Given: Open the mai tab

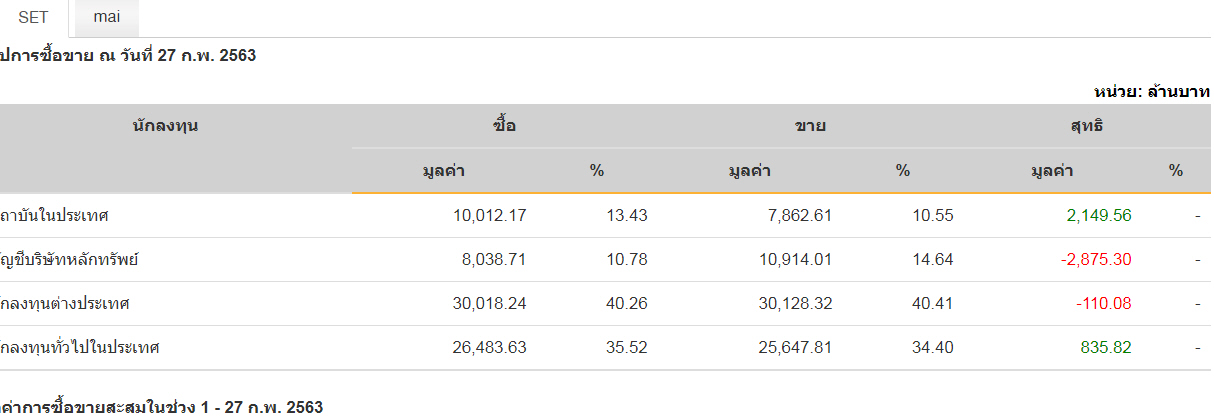Looking at the screenshot, I should (106, 18).
